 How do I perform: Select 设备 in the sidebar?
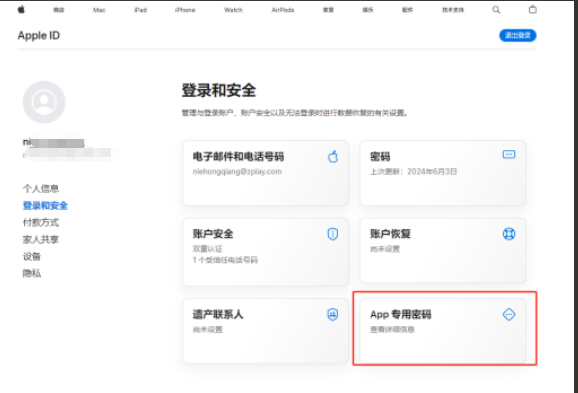32,257
